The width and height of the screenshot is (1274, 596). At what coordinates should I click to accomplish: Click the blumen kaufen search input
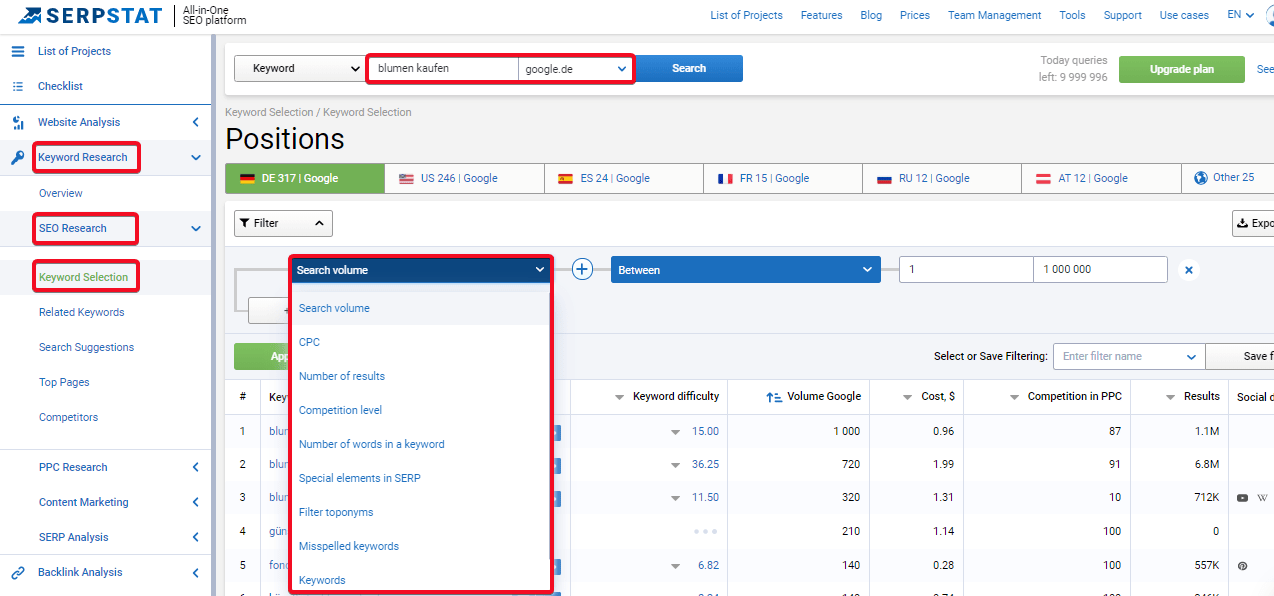[x=443, y=69]
